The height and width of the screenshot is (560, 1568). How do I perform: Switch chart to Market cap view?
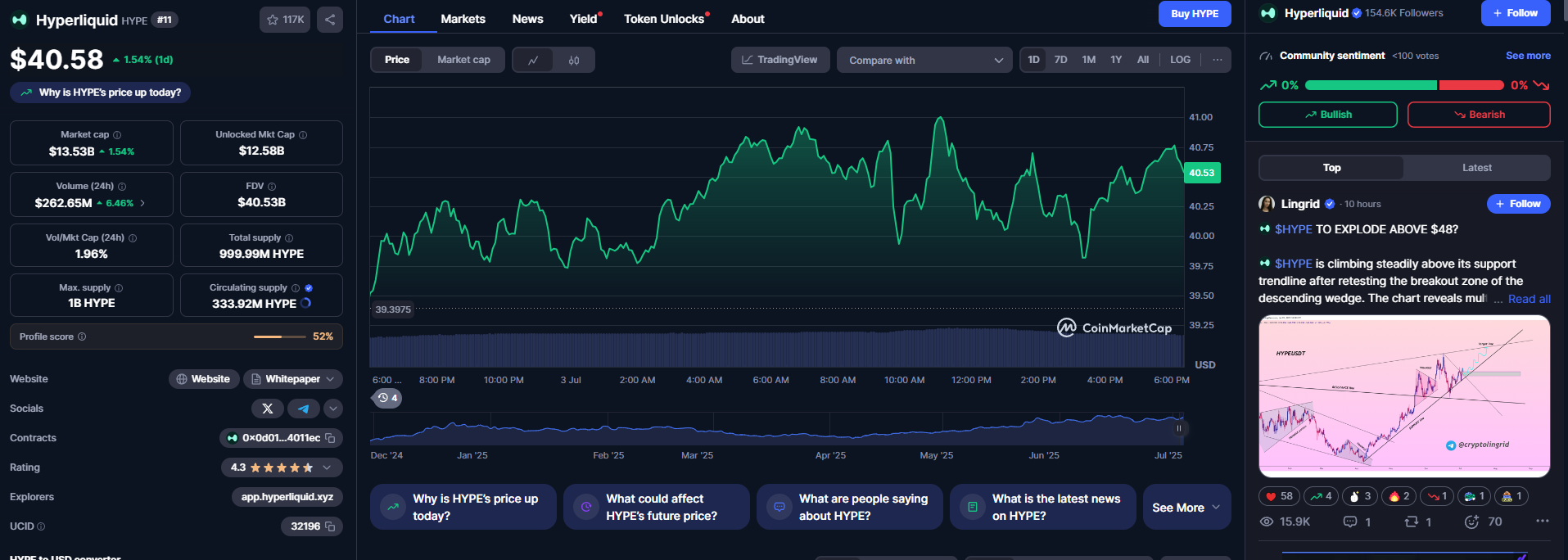point(463,60)
